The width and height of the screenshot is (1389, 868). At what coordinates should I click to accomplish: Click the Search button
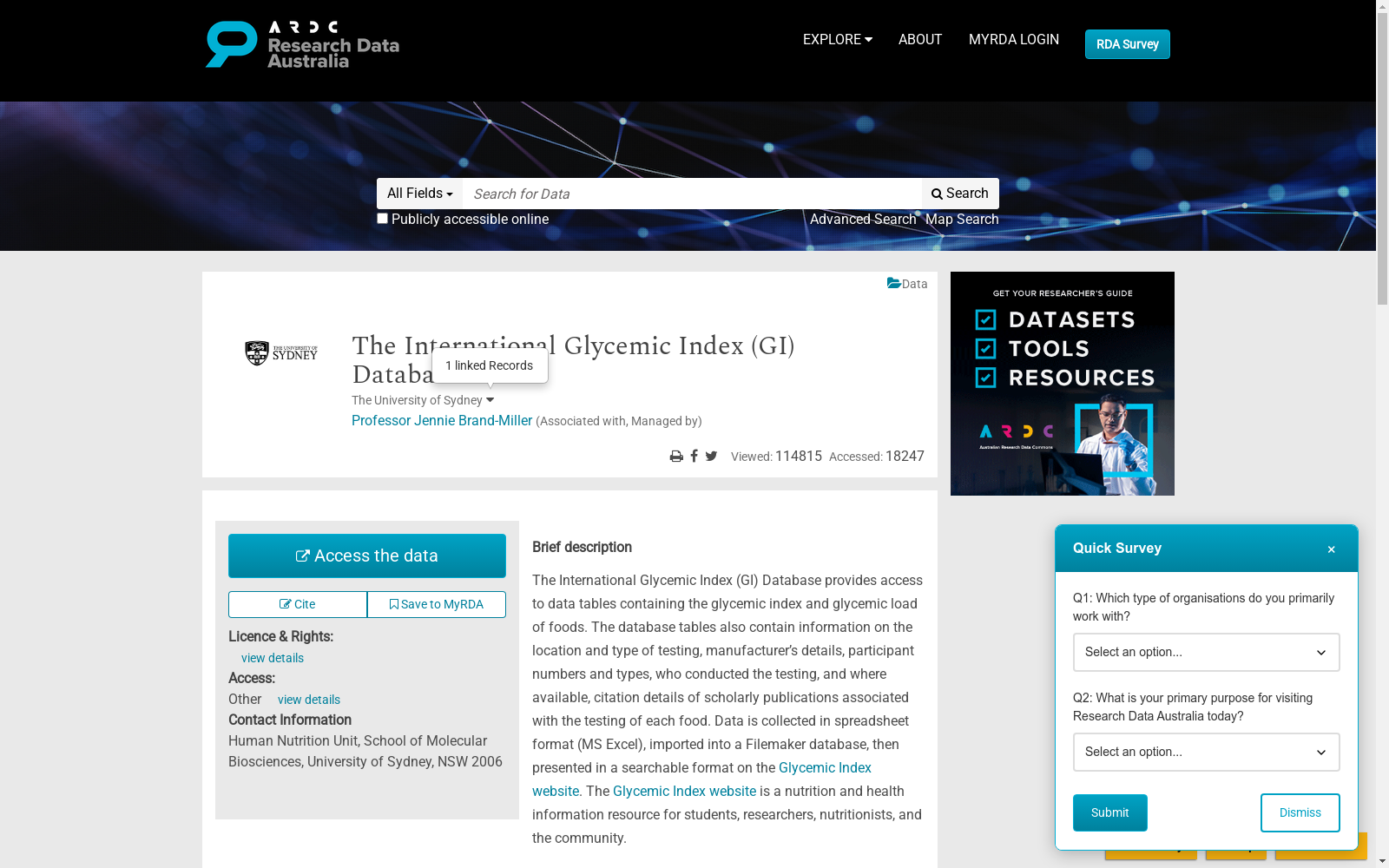click(x=960, y=194)
